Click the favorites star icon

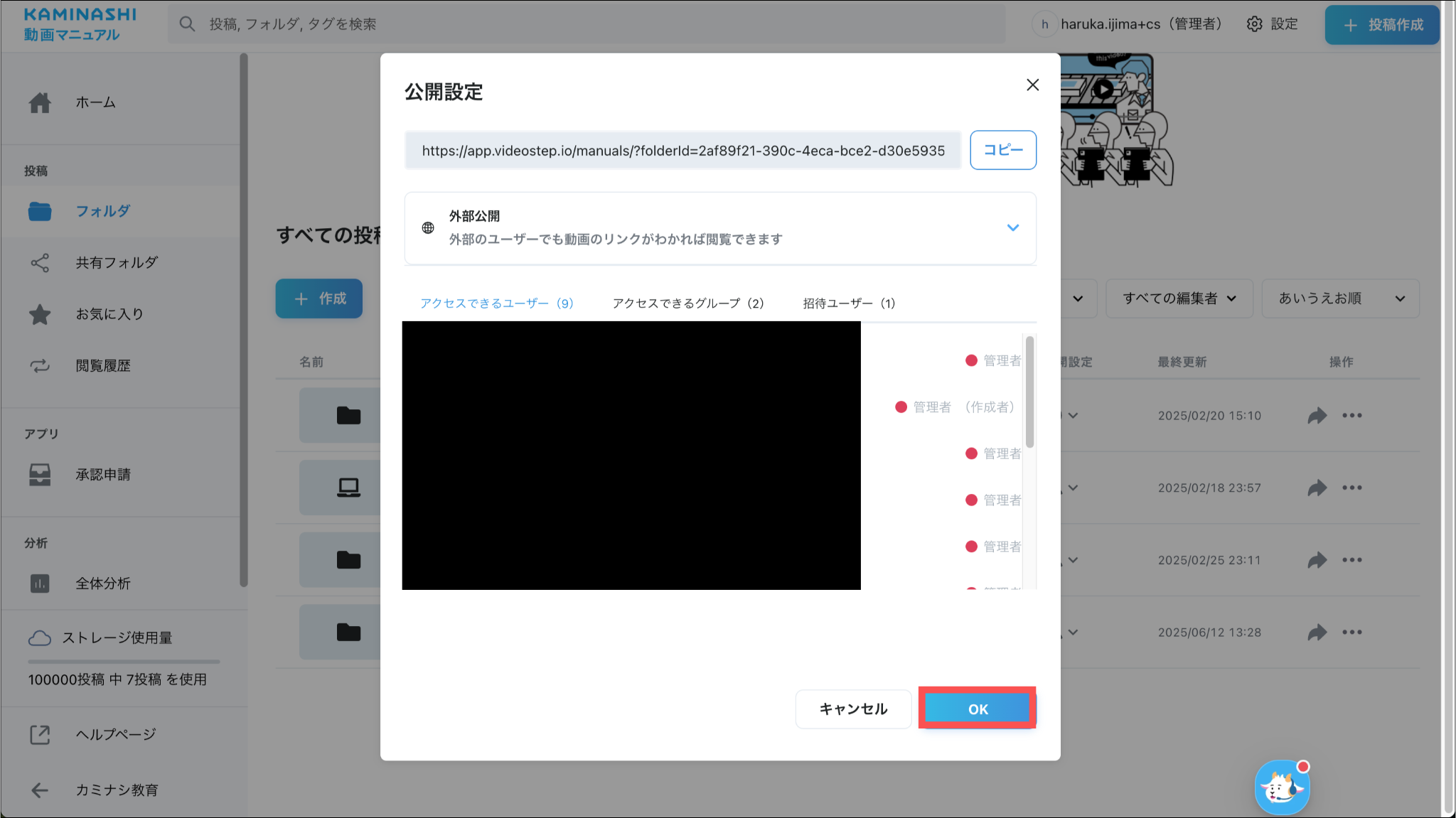(40, 314)
